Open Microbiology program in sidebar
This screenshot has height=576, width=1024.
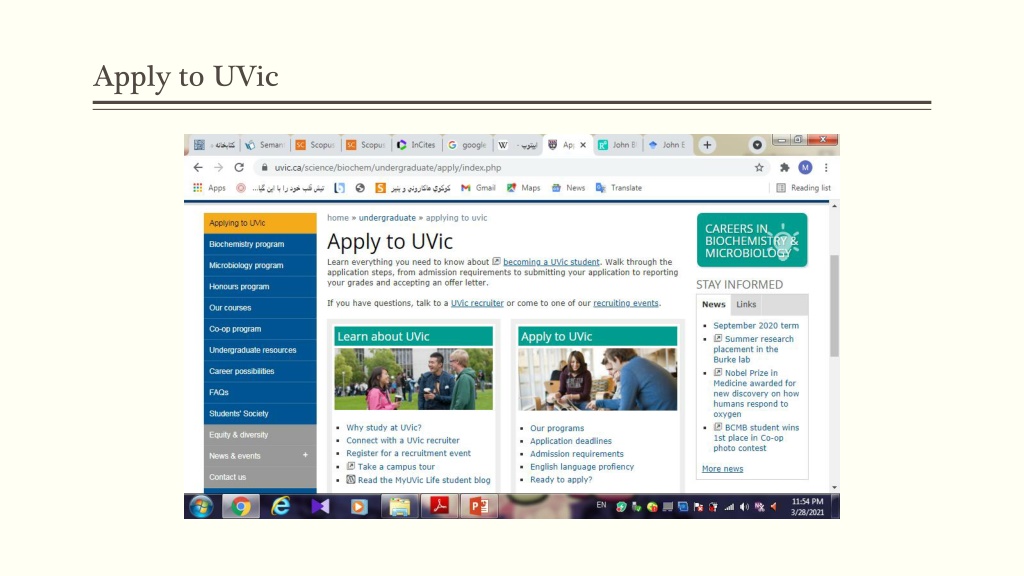260,265
